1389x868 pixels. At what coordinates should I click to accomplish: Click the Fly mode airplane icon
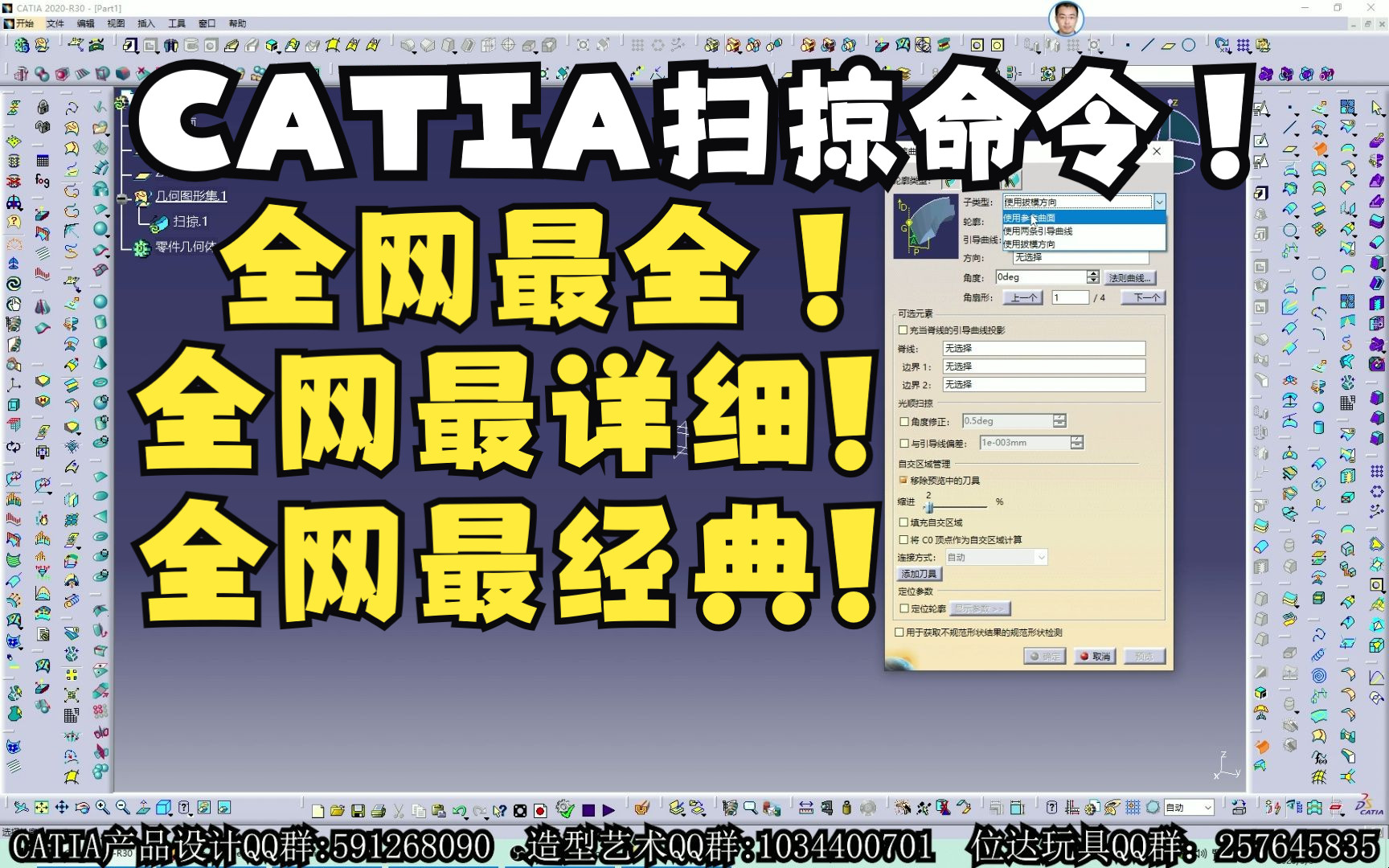(21, 808)
